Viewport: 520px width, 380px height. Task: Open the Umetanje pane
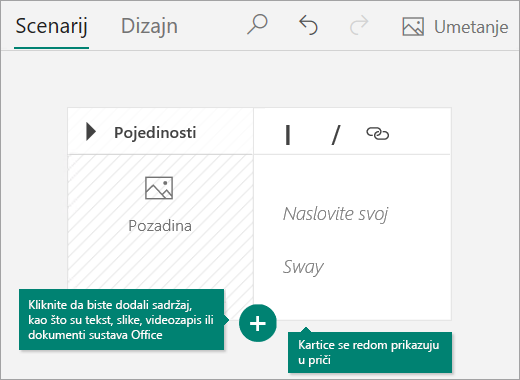[x=455, y=27]
